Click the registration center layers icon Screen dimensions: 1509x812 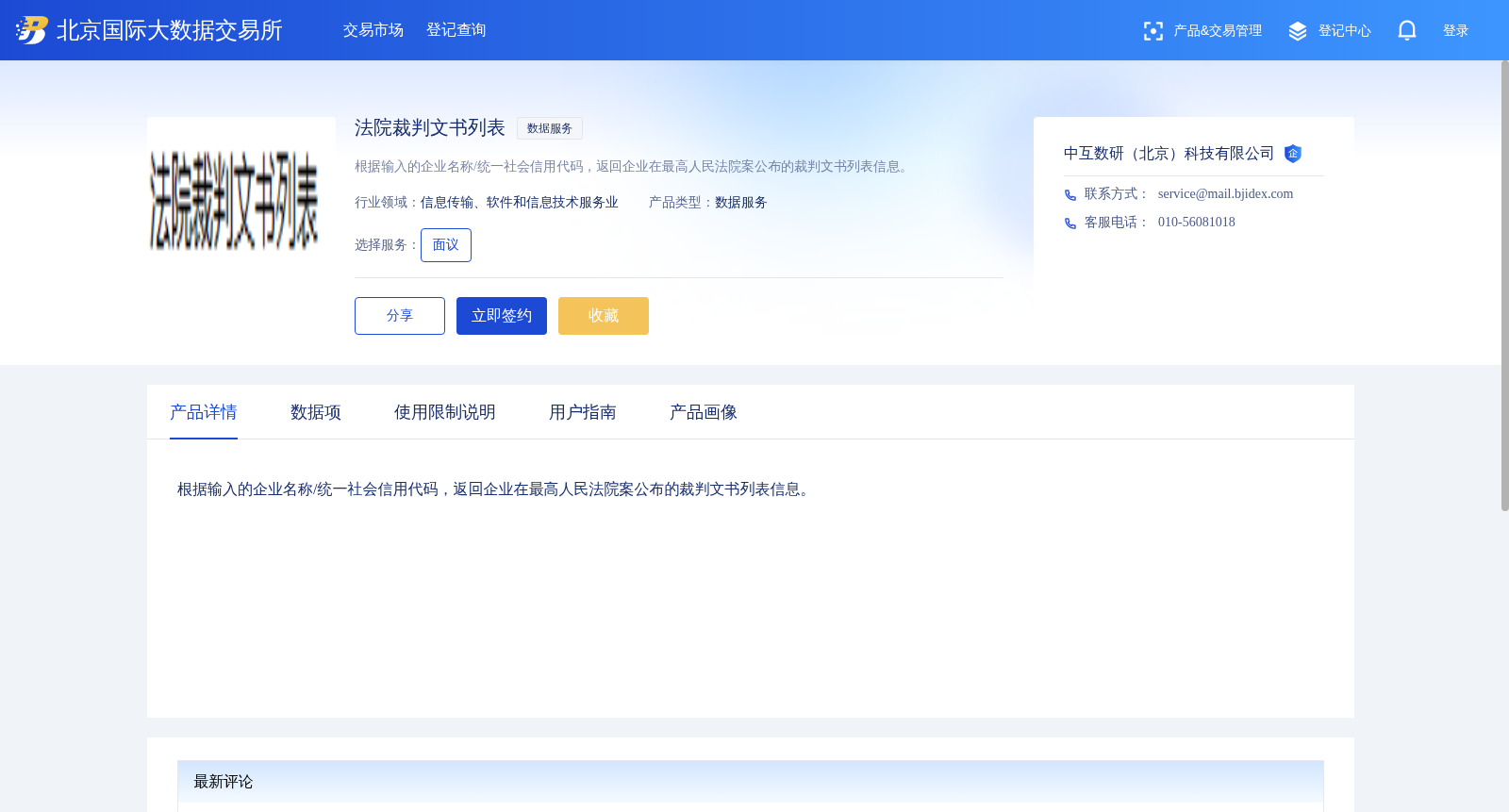[1298, 31]
